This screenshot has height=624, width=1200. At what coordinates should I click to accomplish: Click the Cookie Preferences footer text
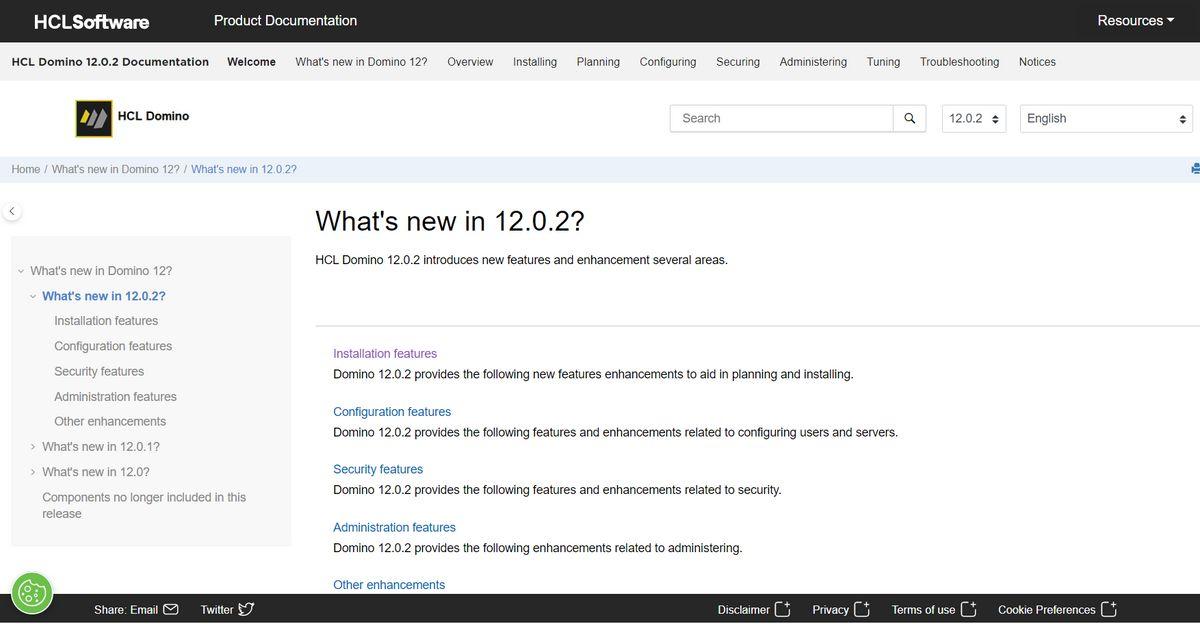(x=1047, y=609)
